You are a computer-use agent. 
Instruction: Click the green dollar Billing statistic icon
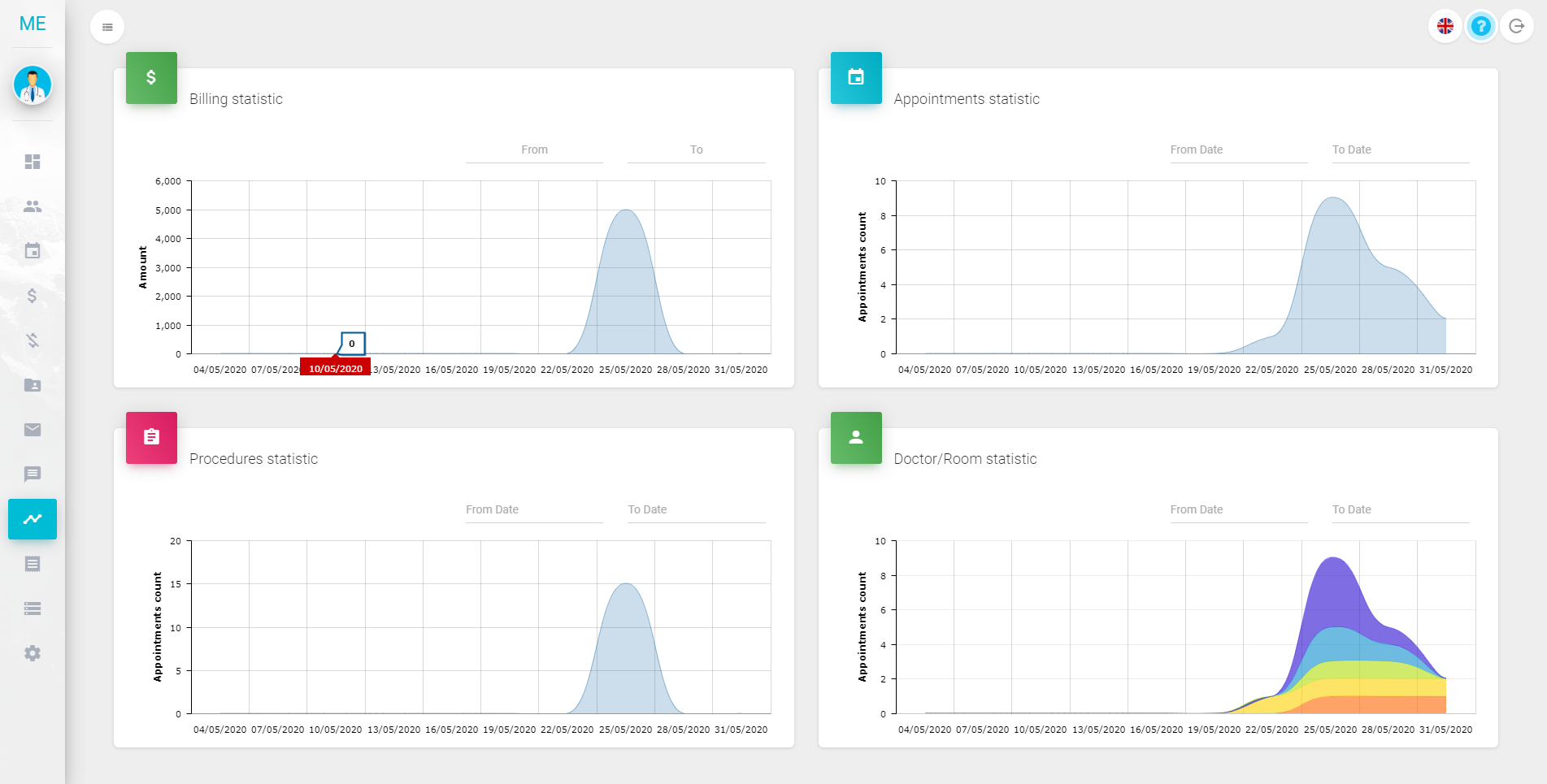pos(151,78)
